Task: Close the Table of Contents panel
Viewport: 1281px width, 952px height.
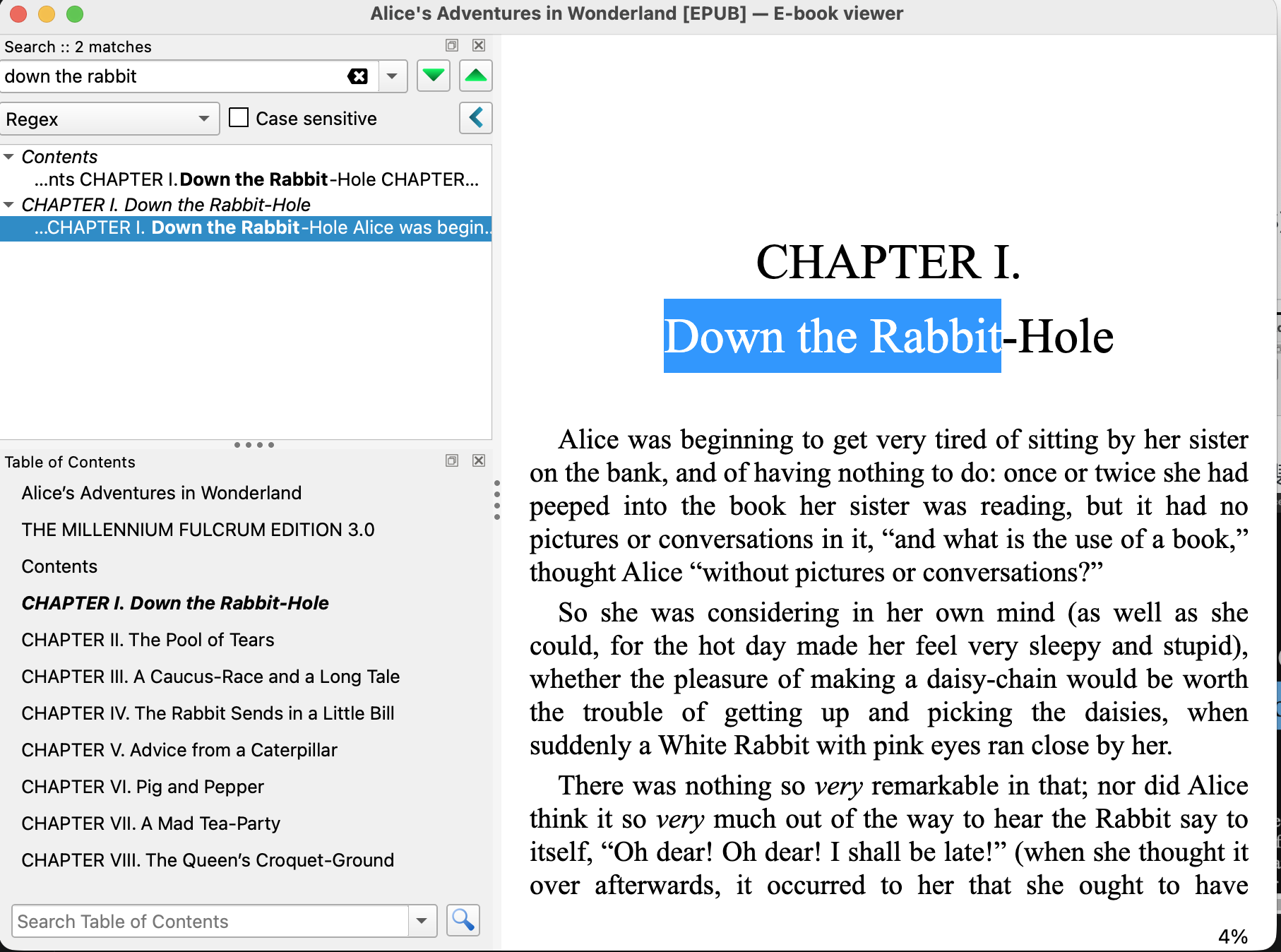Action: (479, 461)
